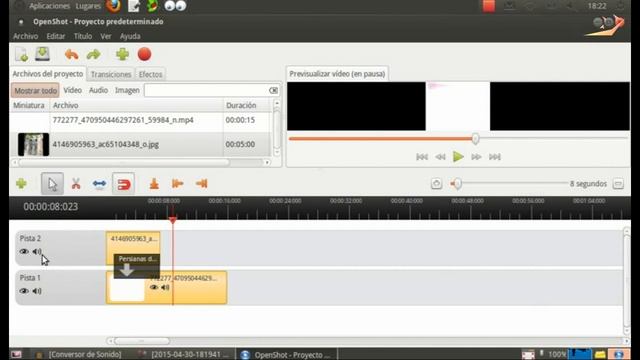Select the razor scissors tool
This screenshot has width=640, height=360.
(76, 184)
